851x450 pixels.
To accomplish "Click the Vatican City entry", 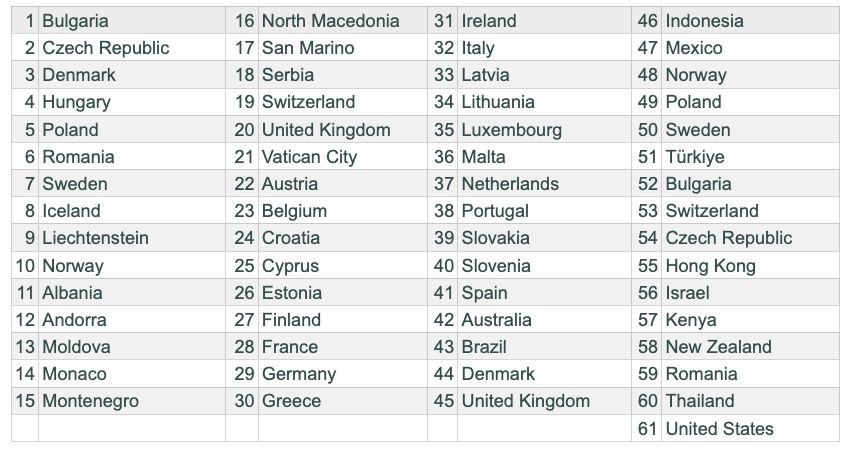I will coord(309,157).
